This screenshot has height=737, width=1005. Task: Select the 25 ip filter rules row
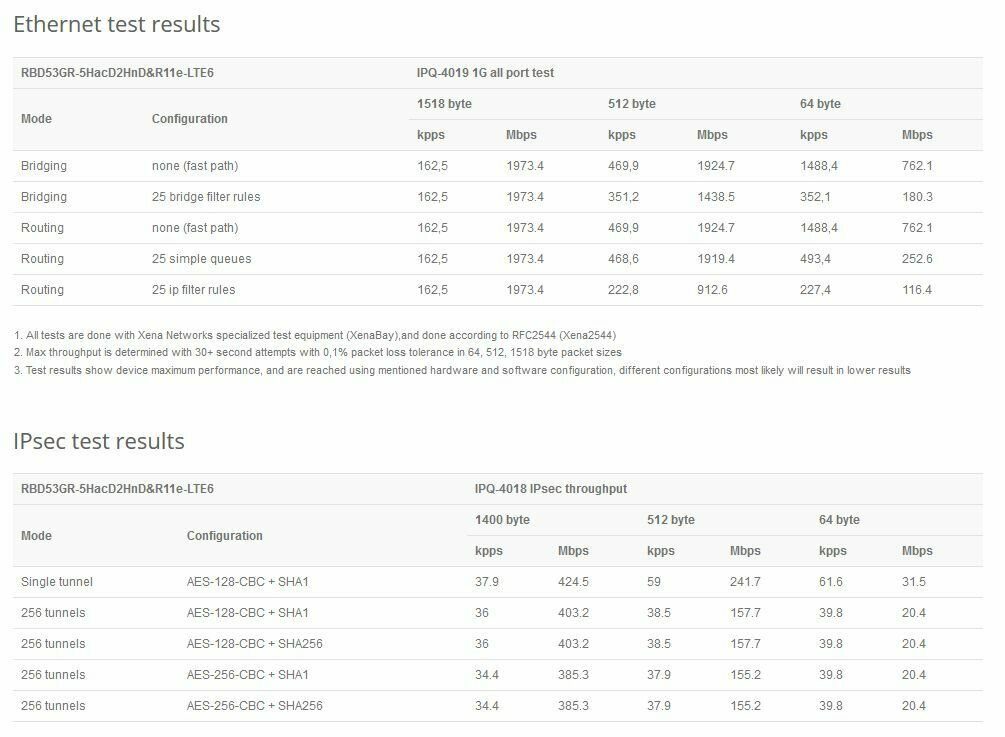(193, 290)
